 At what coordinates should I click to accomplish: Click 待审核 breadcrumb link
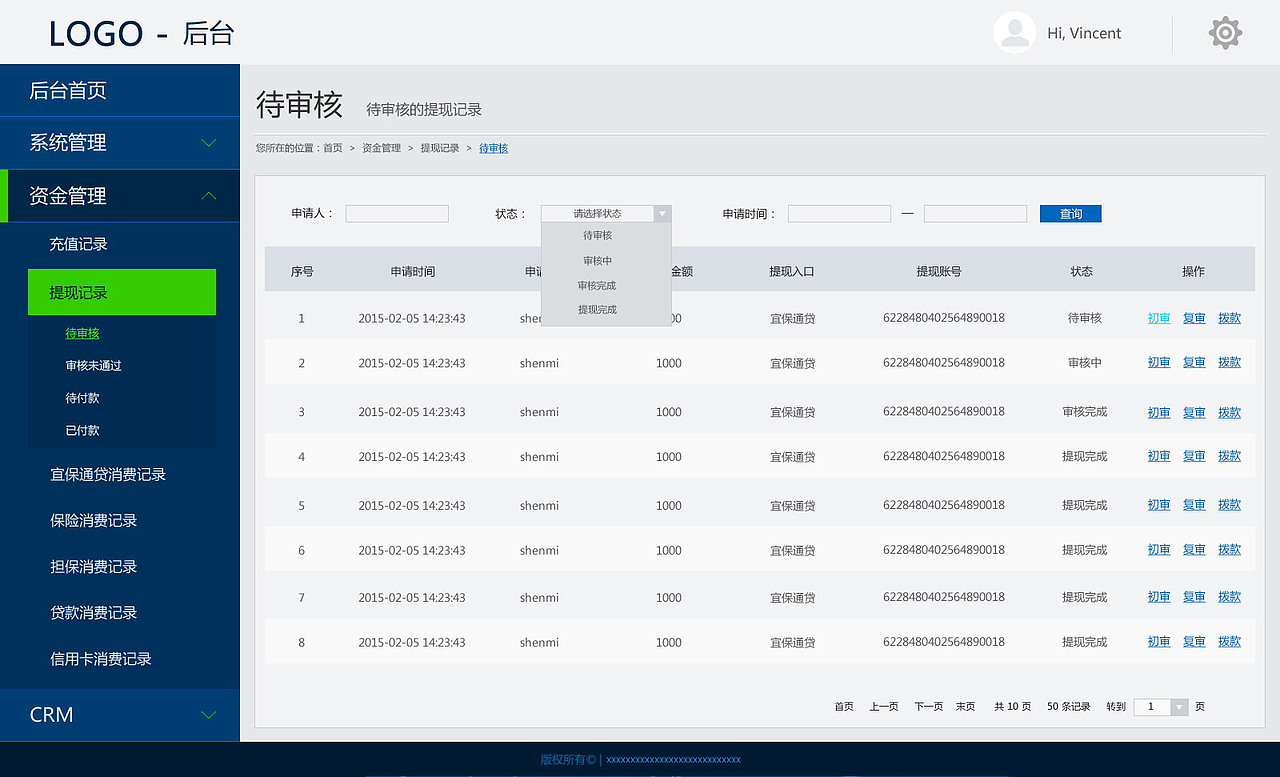(x=493, y=148)
